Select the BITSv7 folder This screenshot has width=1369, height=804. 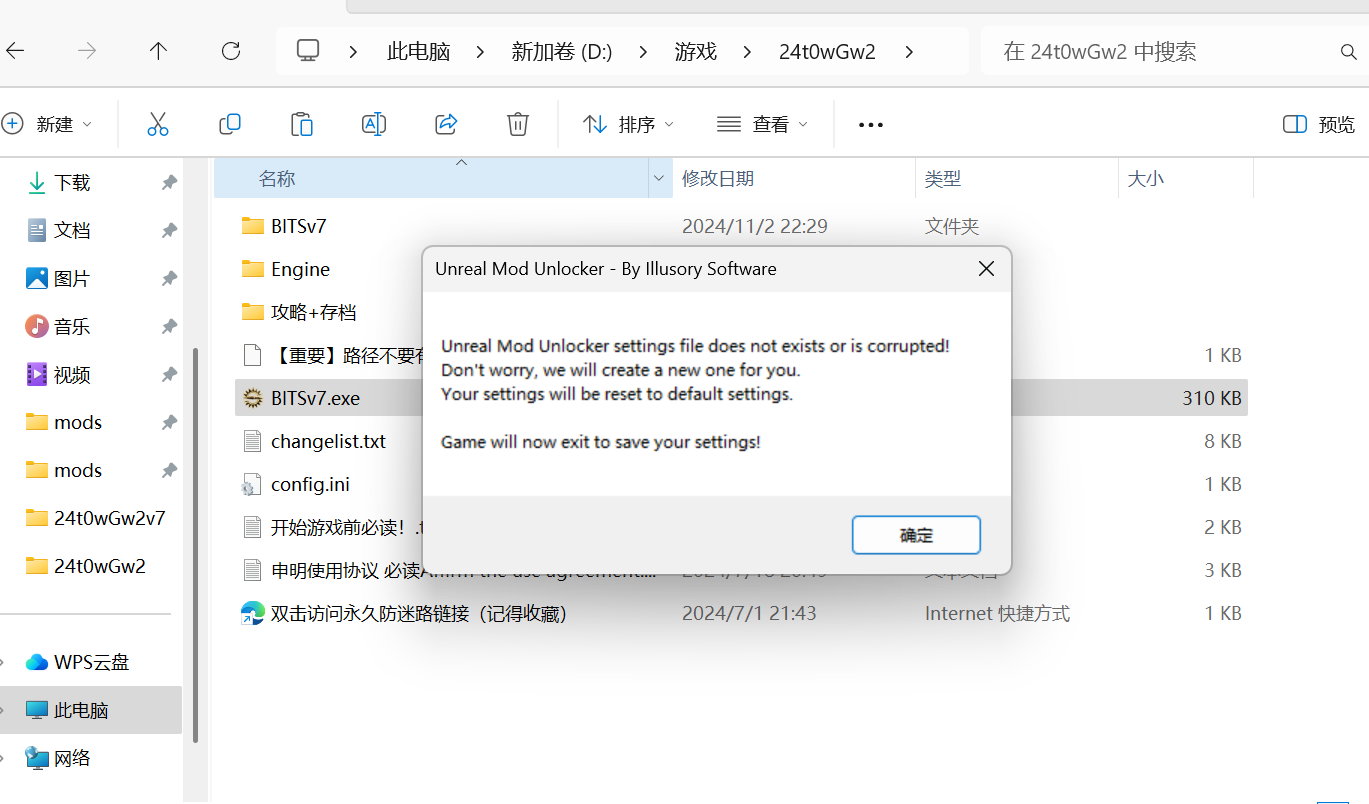tap(298, 226)
